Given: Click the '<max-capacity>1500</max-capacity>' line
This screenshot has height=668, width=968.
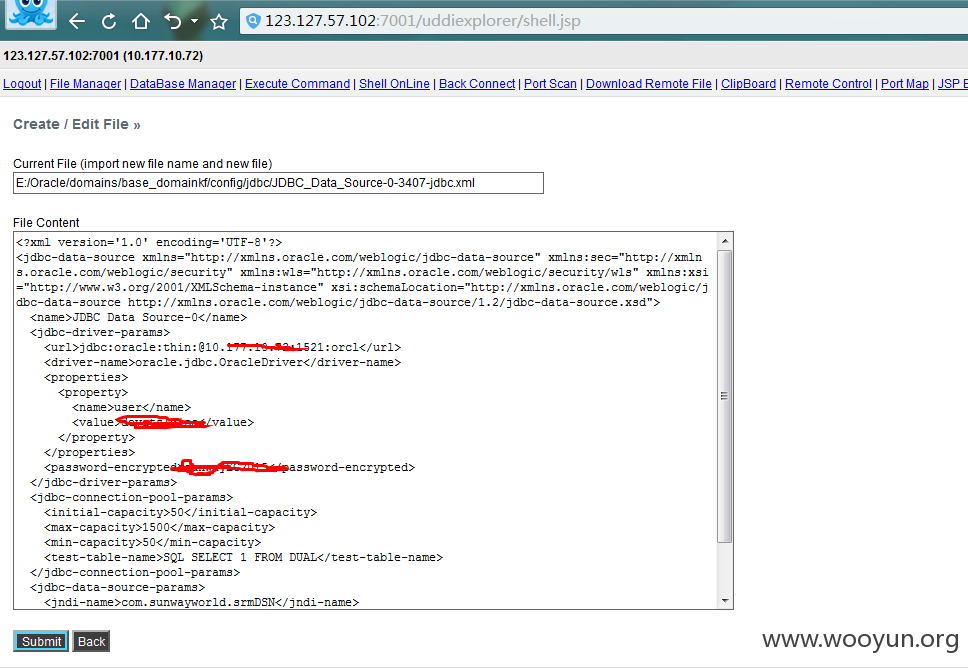Looking at the screenshot, I should click(x=160, y=527).
